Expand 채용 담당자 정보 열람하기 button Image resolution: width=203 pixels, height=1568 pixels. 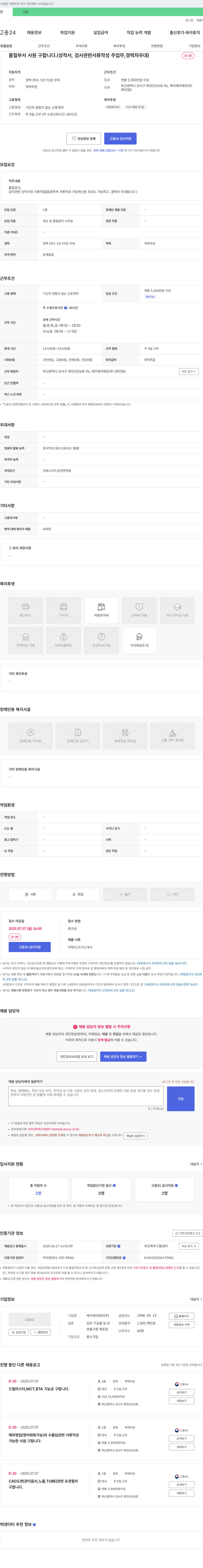(x=123, y=1057)
